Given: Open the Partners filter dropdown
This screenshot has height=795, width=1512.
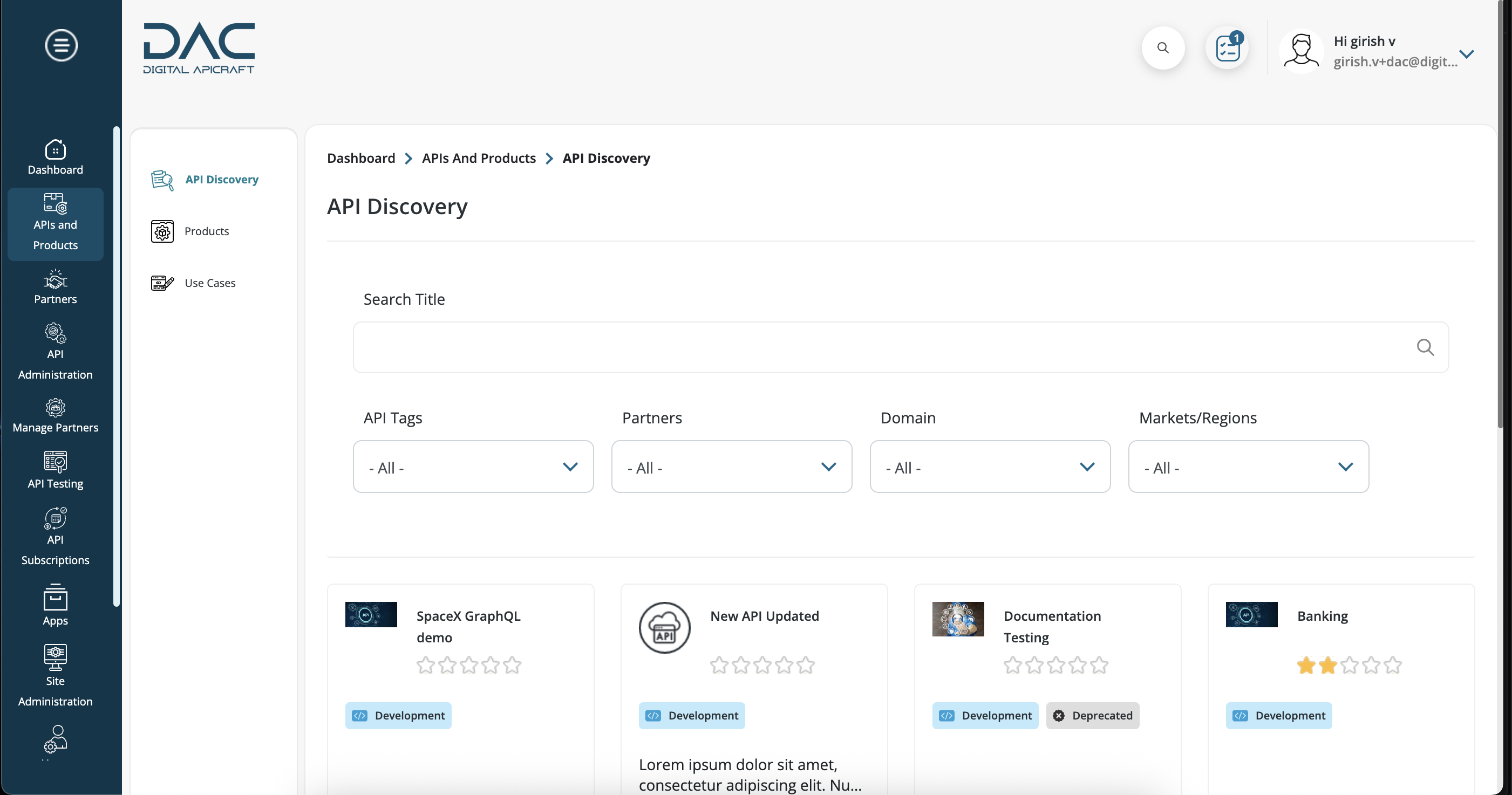Looking at the screenshot, I should (731, 467).
